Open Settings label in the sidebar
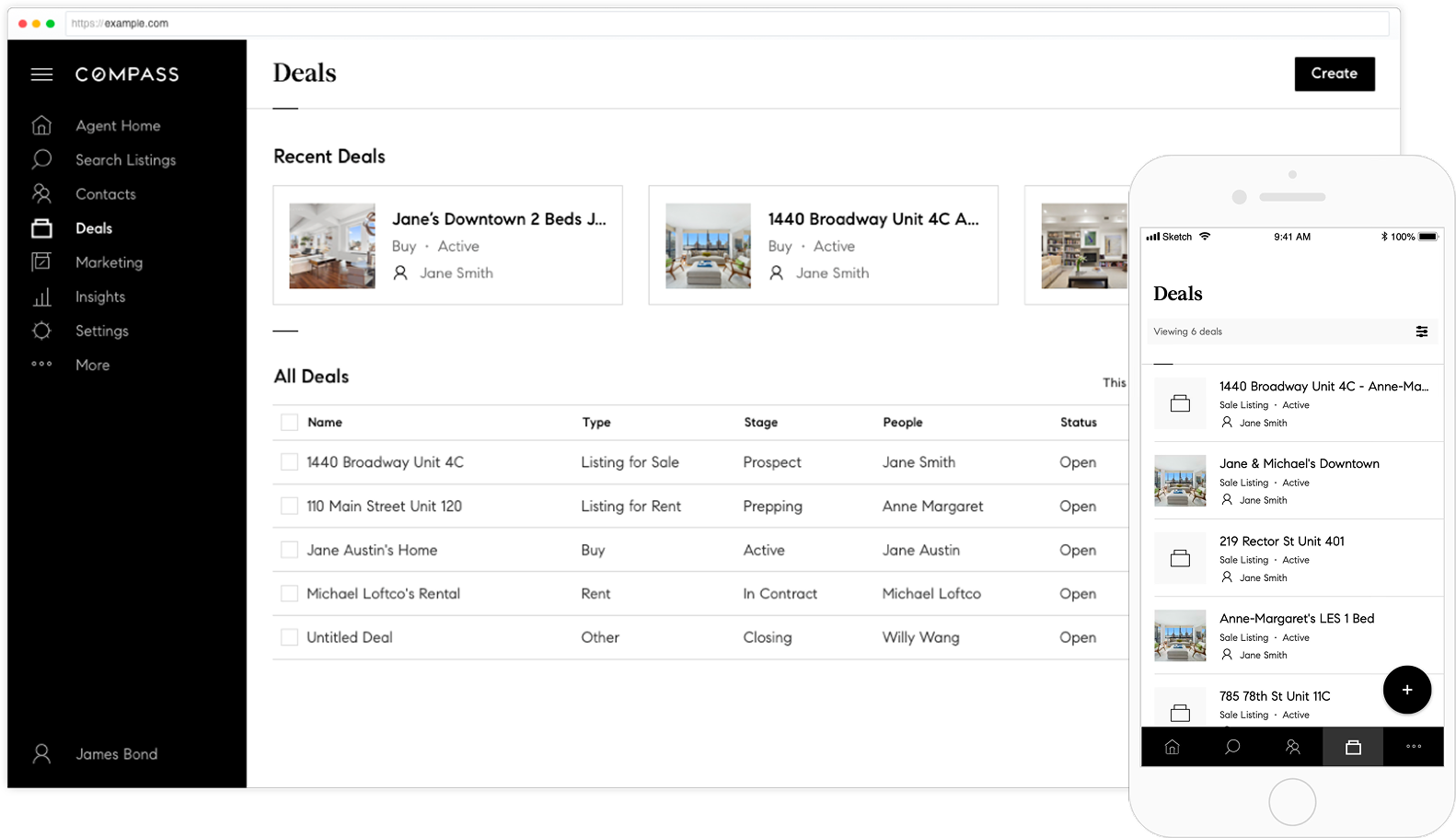Image resolution: width=1456 pixels, height=838 pixels. (x=102, y=331)
